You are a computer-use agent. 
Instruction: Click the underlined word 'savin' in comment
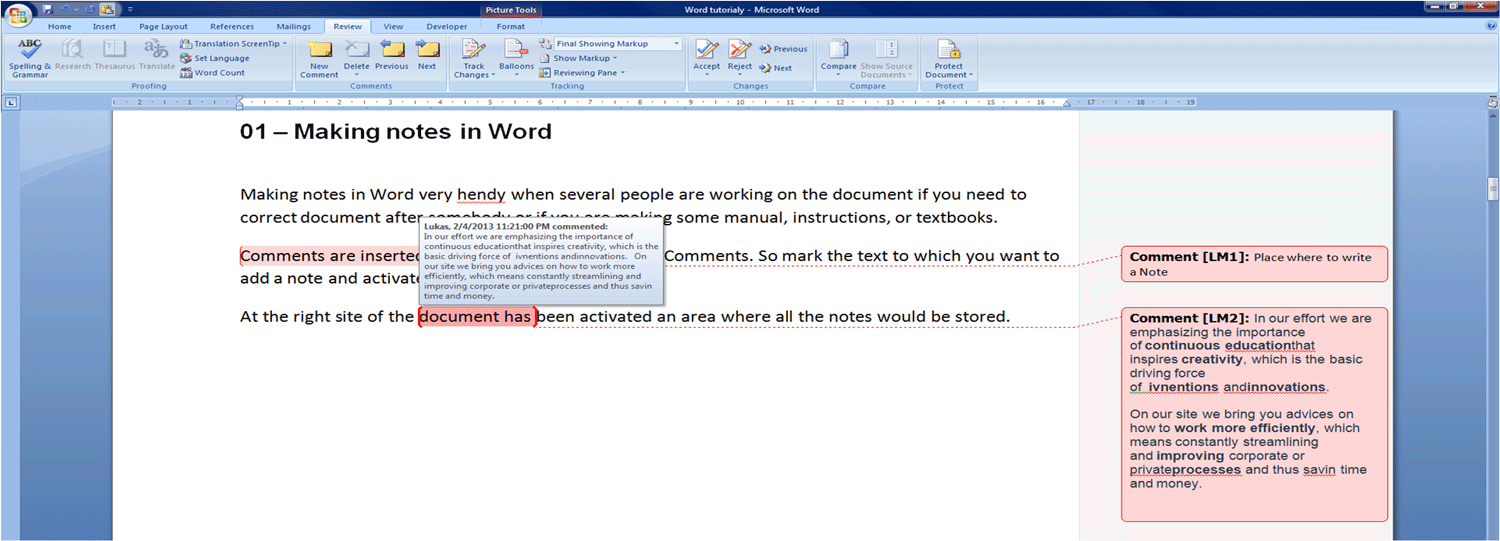click(1319, 470)
